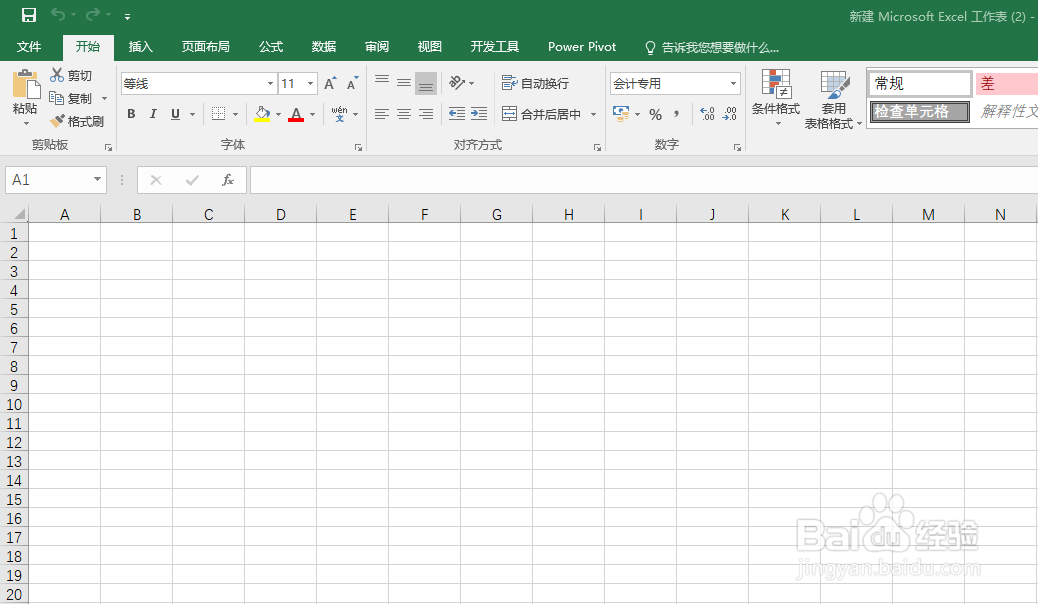This screenshot has height=604, width=1038.
Task: Open the underline style dropdown arrow
Action: pos(193,115)
